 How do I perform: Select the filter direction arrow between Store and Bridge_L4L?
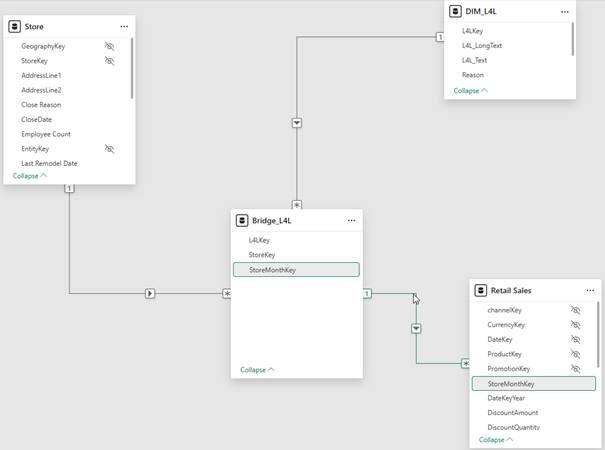click(x=150, y=293)
